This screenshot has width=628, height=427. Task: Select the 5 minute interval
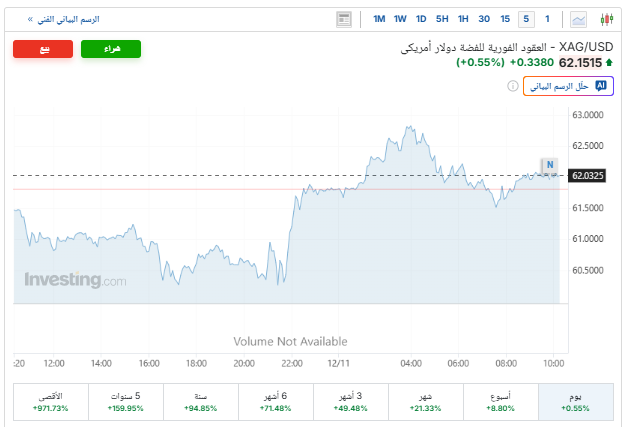click(x=526, y=19)
